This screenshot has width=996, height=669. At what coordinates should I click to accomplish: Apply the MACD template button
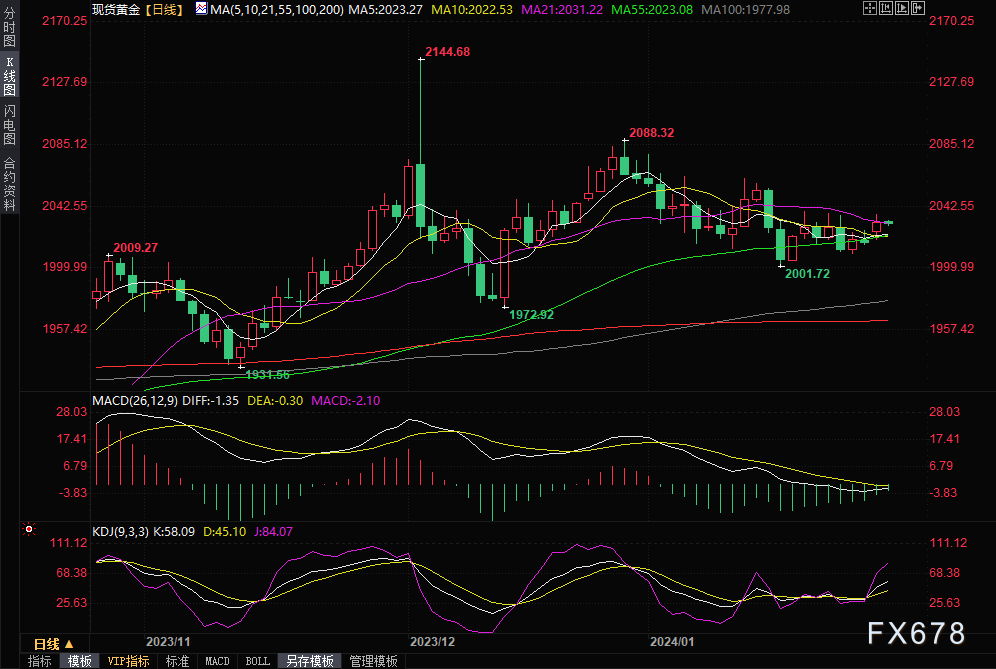tap(217, 661)
